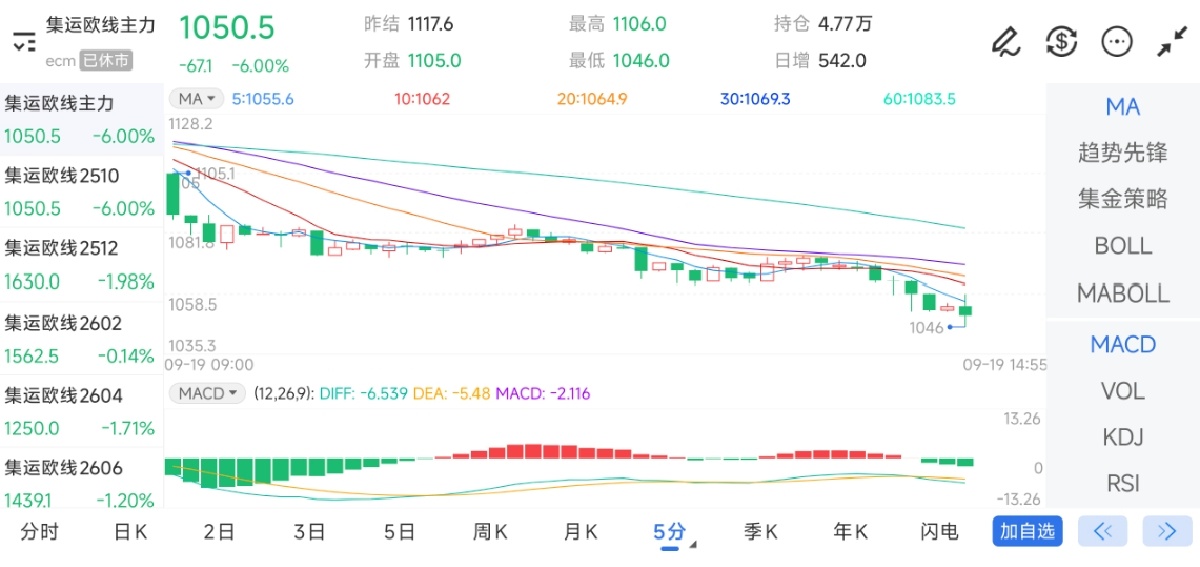Toggle the VOL sub-indicator
This screenshot has height=567, width=1200.
click(x=1122, y=391)
